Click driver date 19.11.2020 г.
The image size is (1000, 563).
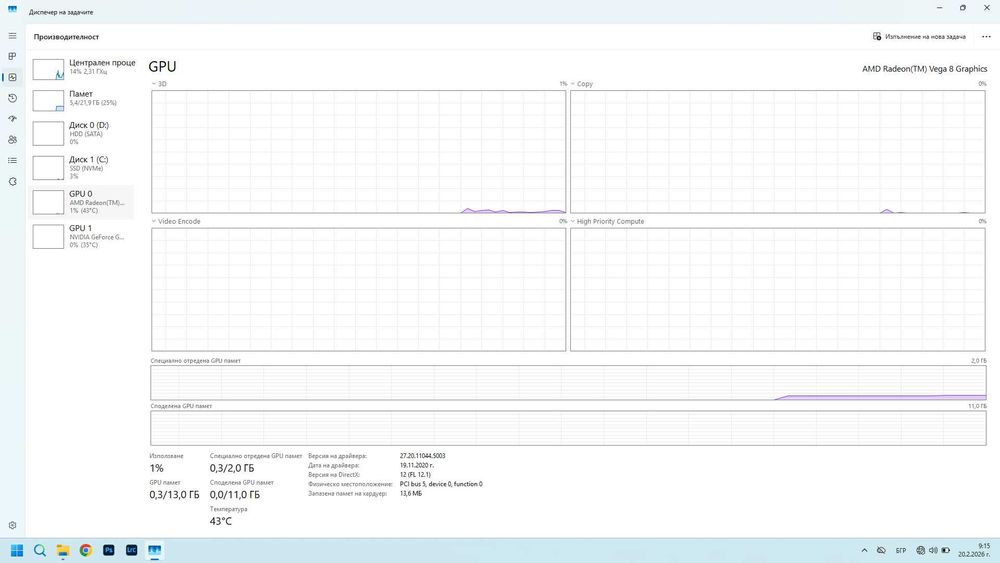pyautogui.click(x=416, y=465)
